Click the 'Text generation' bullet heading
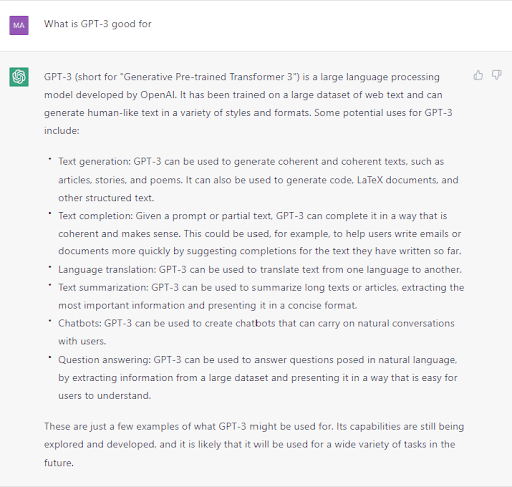The image size is (512, 487). 94,162
